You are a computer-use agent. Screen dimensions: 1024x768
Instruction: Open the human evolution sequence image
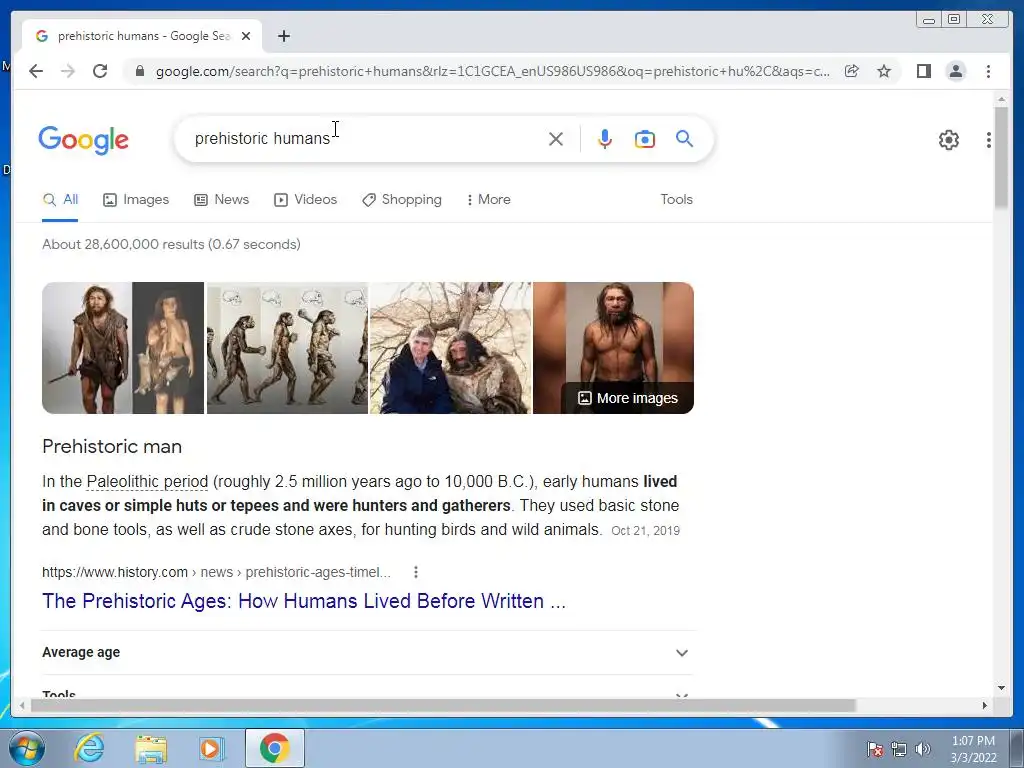tap(287, 348)
